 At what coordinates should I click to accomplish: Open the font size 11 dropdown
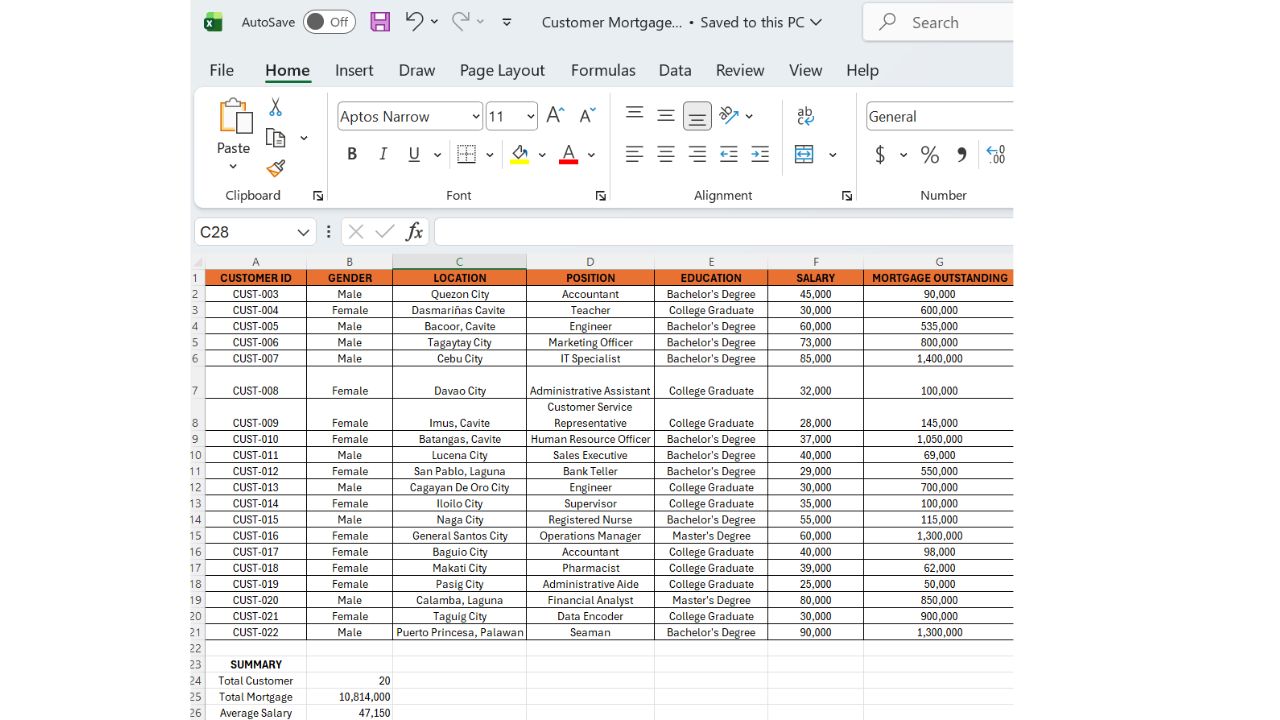click(x=530, y=116)
